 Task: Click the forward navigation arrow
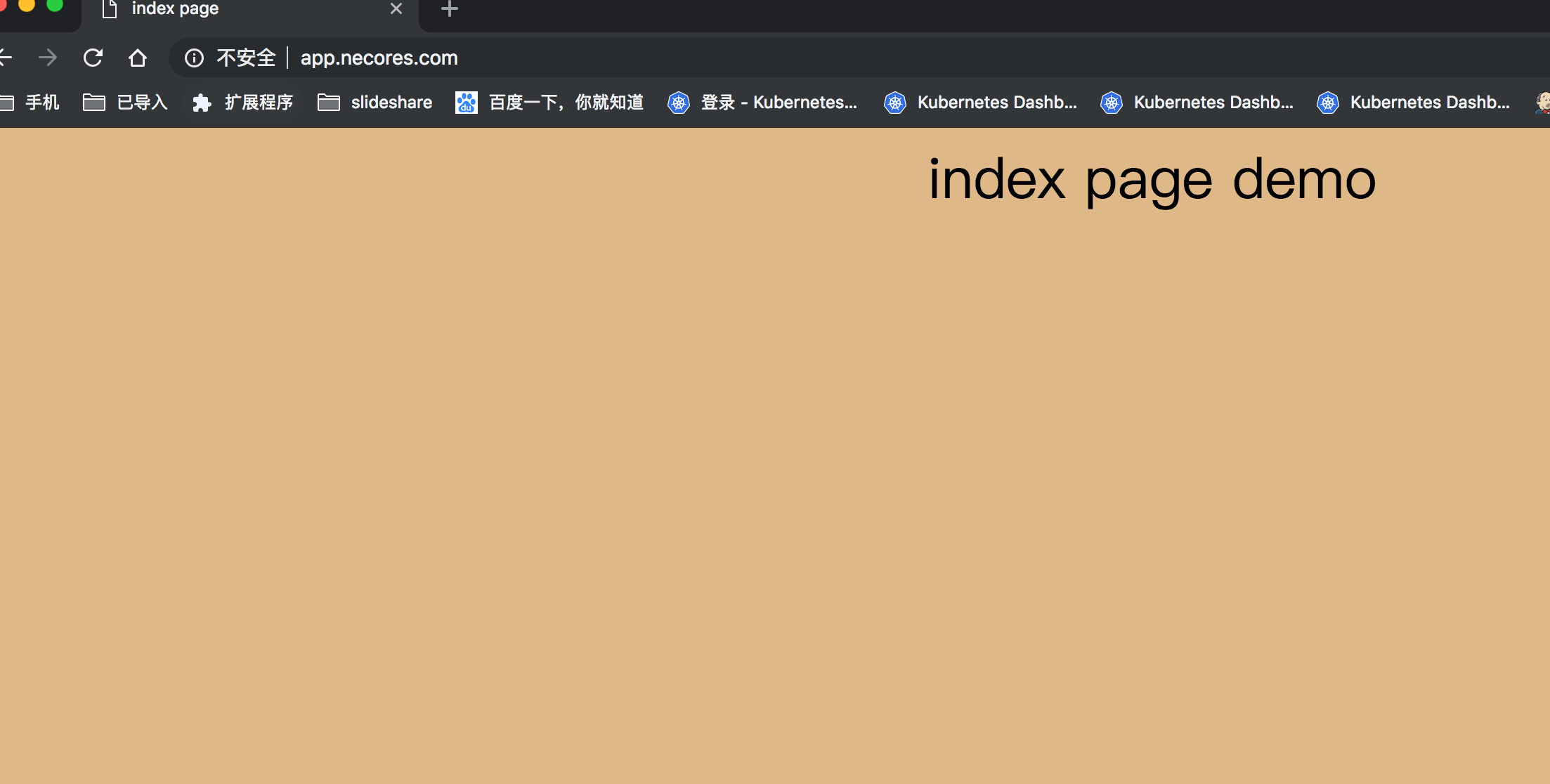coord(48,58)
